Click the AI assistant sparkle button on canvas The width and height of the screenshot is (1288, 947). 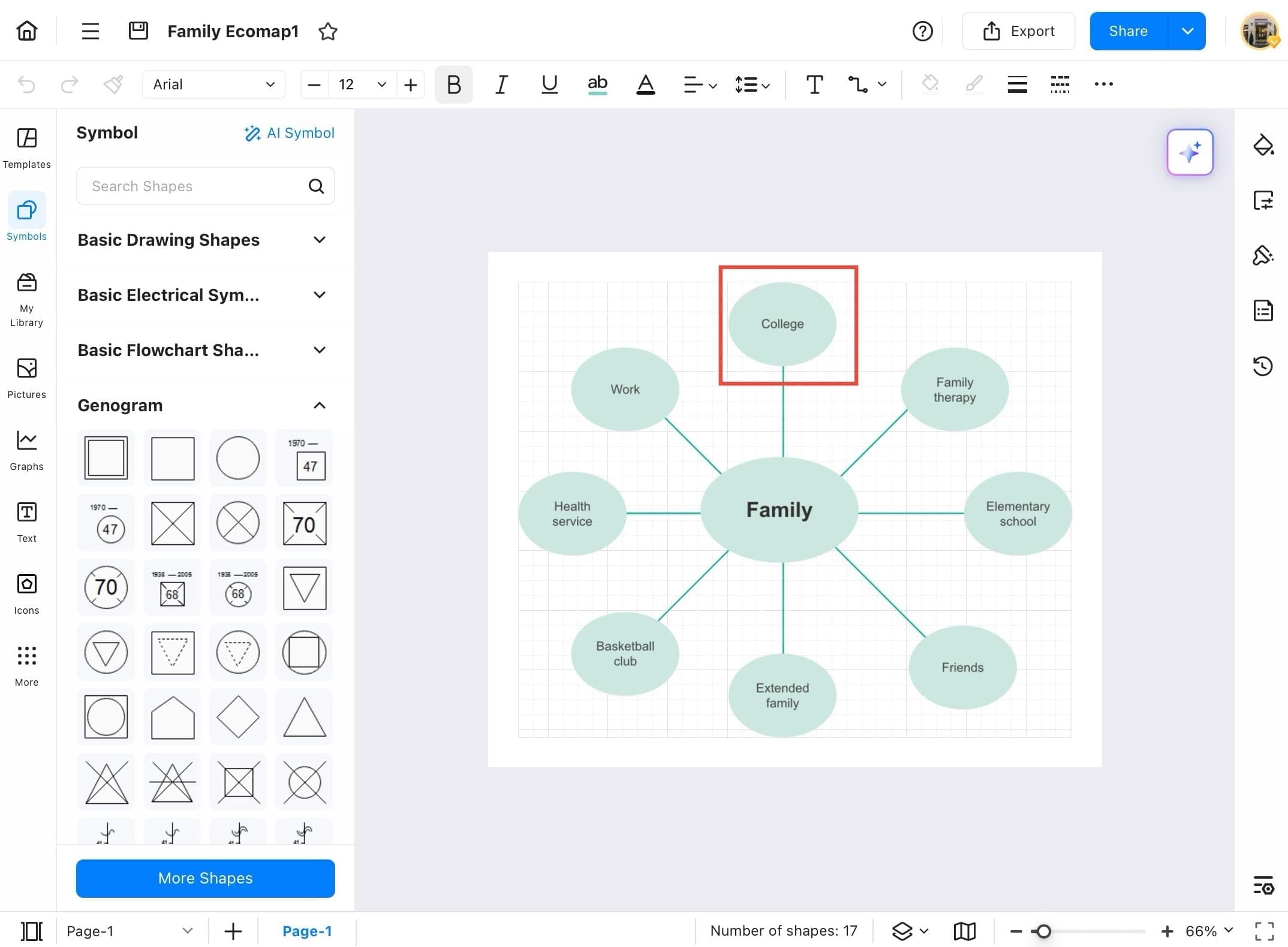tap(1190, 152)
